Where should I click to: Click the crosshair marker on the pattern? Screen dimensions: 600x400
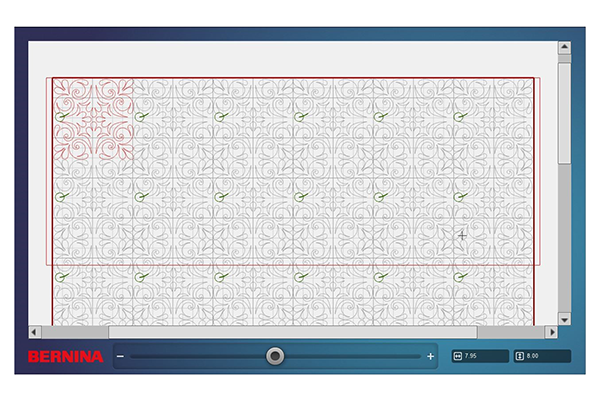click(x=462, y=236)
